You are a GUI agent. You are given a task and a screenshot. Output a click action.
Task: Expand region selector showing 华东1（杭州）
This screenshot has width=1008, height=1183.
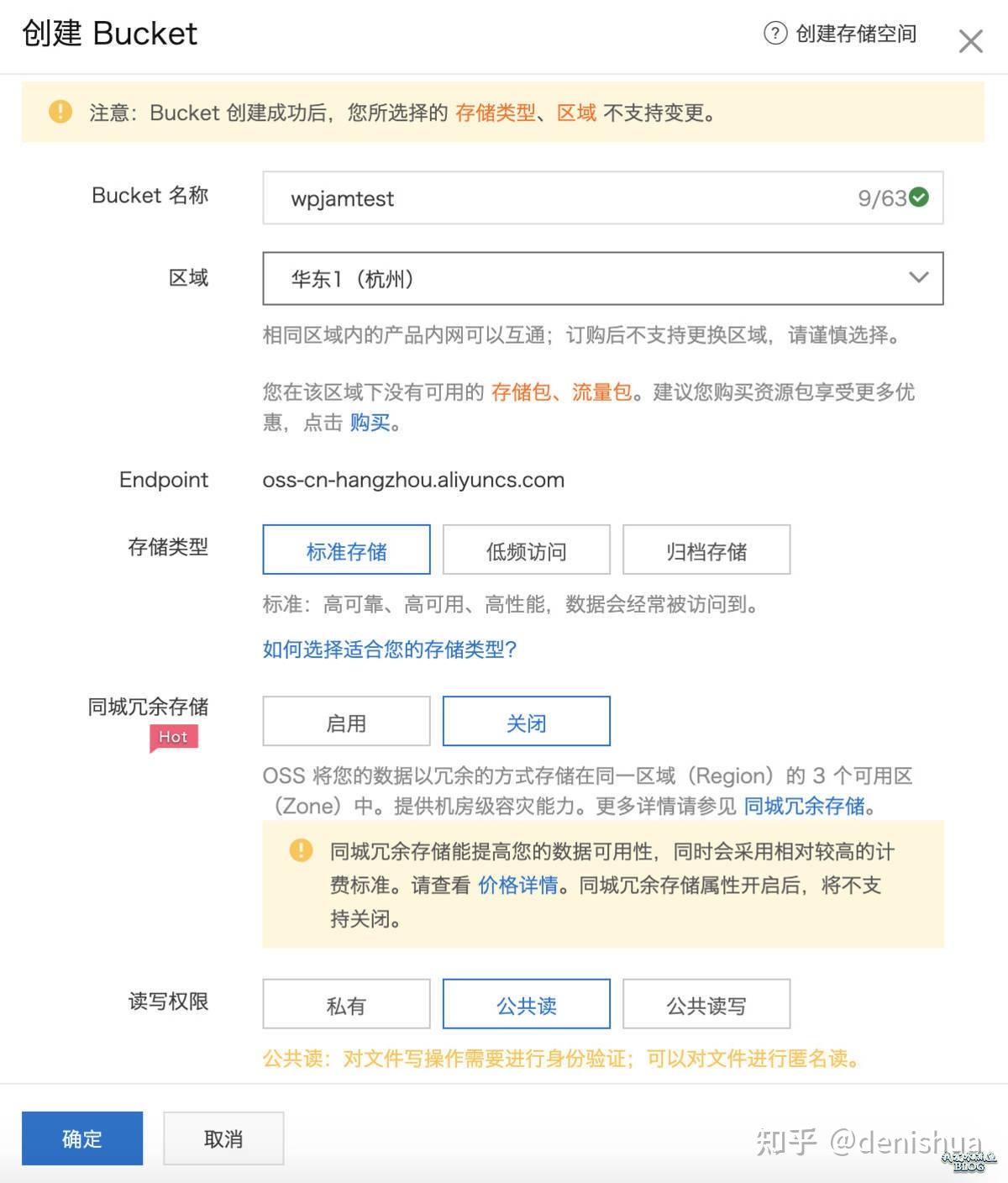tap(602, 278)
